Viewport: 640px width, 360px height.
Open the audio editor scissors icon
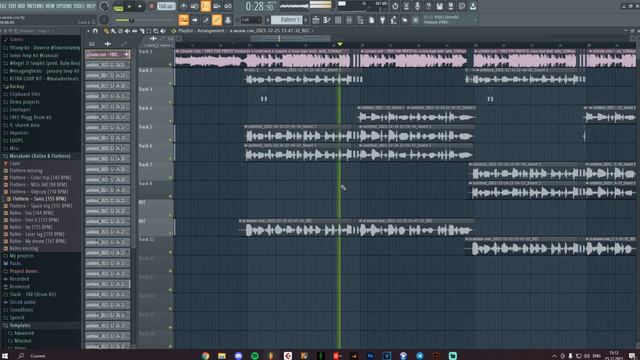pyautogui.click(x=406, y=6)
